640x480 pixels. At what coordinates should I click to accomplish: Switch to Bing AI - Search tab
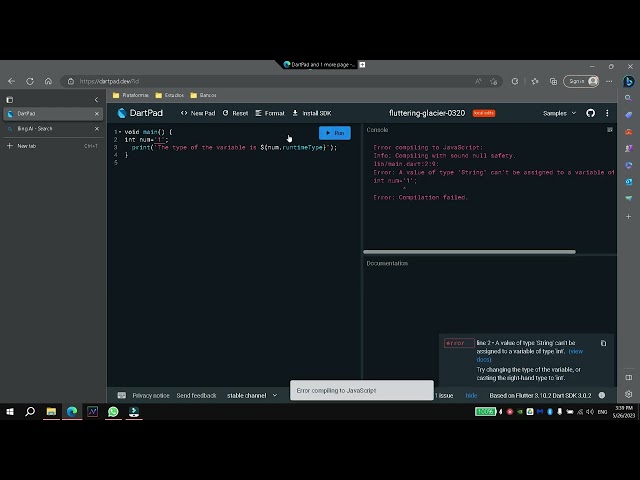pos(52,129)
